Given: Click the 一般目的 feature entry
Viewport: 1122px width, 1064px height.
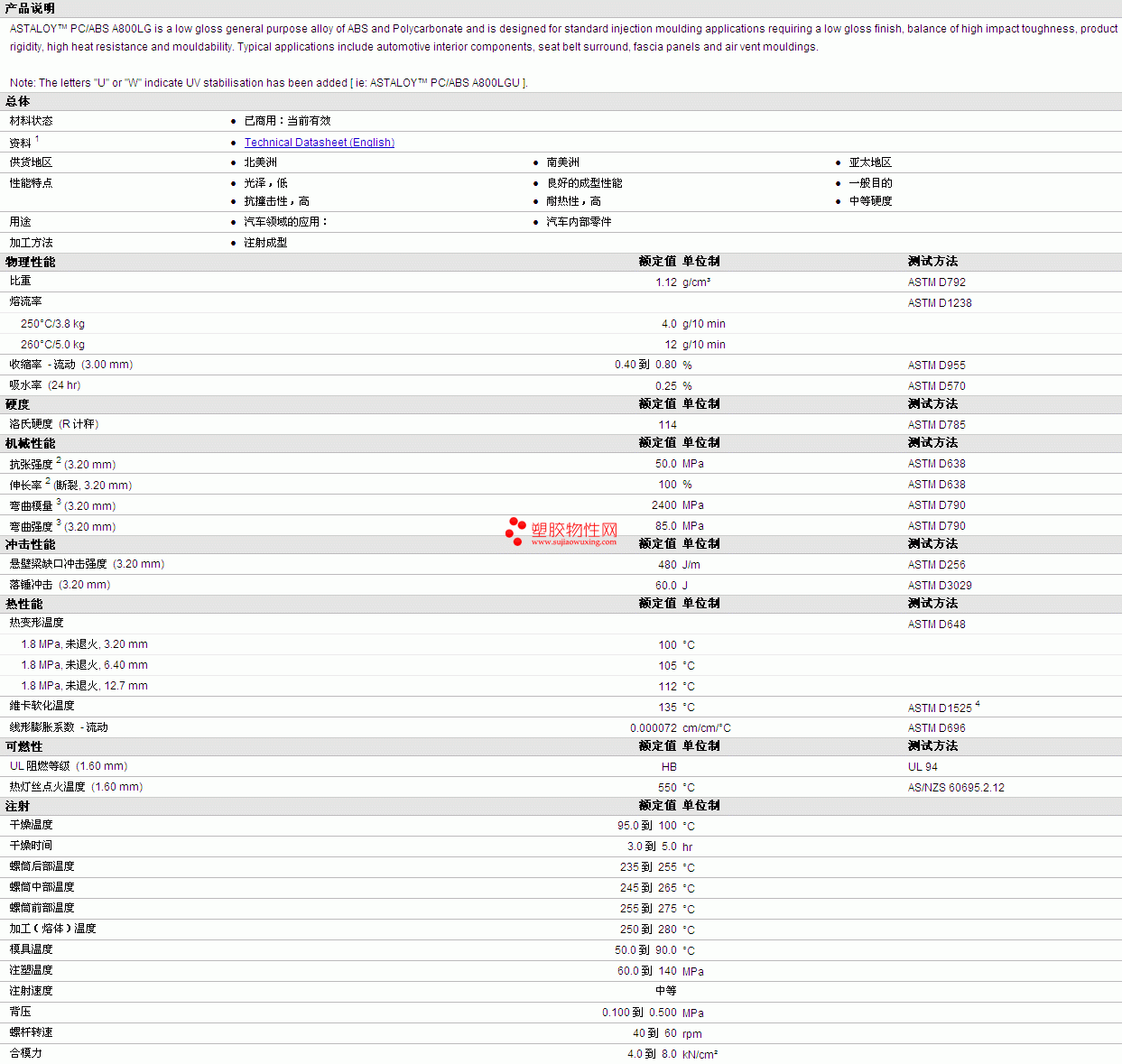Looking at the screenshot, I should coord(869,183).
